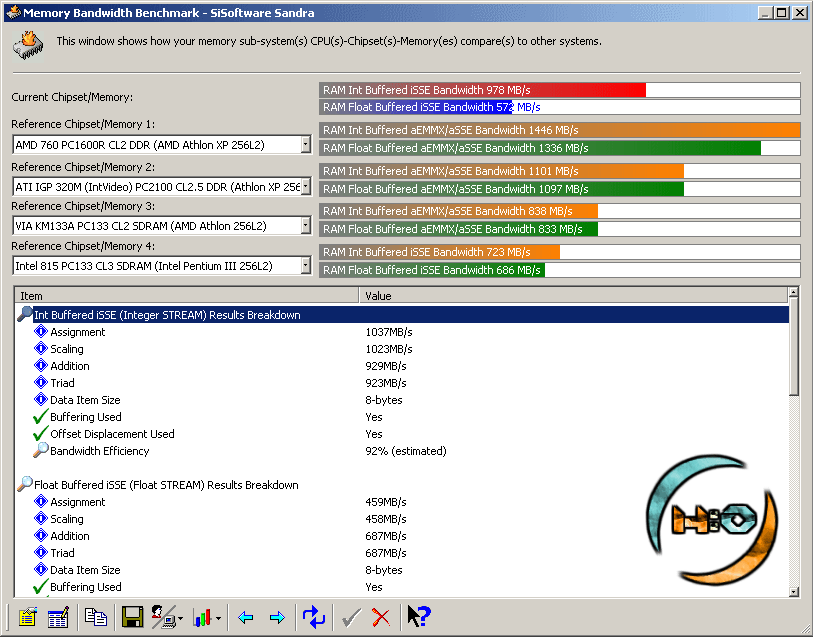Click the '923MB/s' Triad value
Screen dimensions: 813x637
point(386,383)
